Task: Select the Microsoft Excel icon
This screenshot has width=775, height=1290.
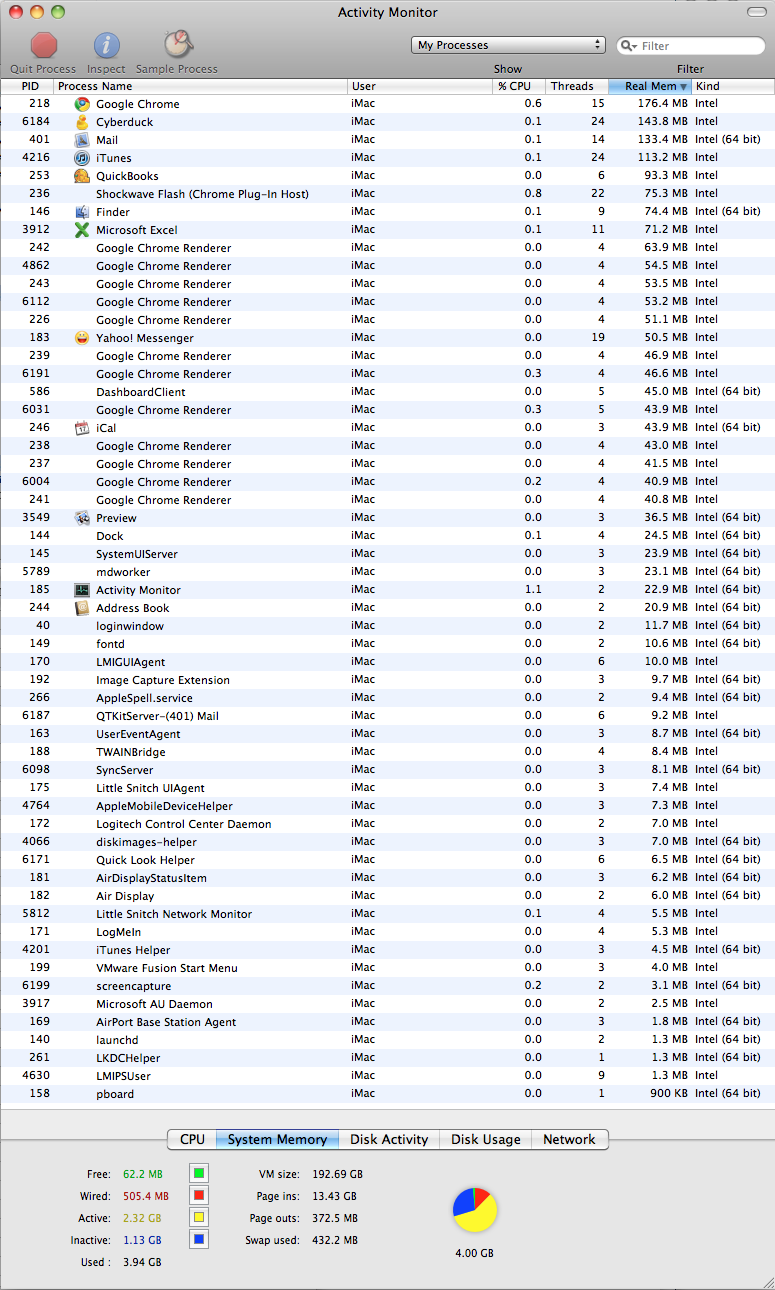Action: [x=82, y=230]
